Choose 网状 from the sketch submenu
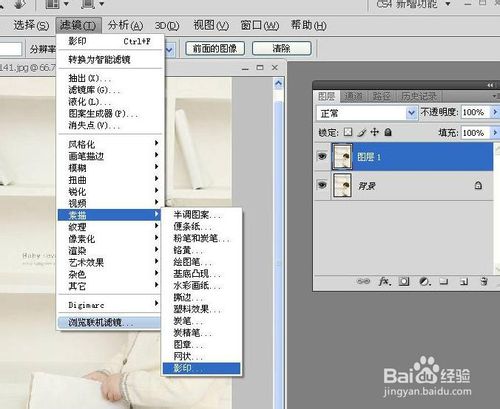 coord(201,356)
